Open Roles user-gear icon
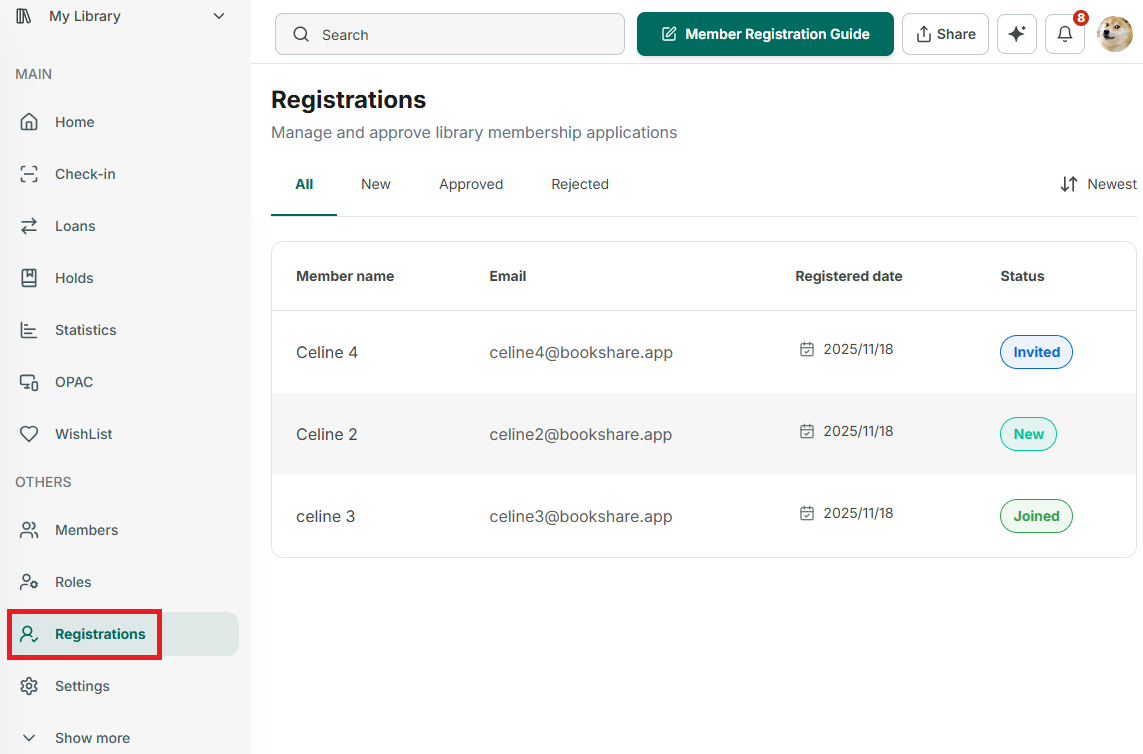Screen dimensions: 1143x754 click(29, 582)
